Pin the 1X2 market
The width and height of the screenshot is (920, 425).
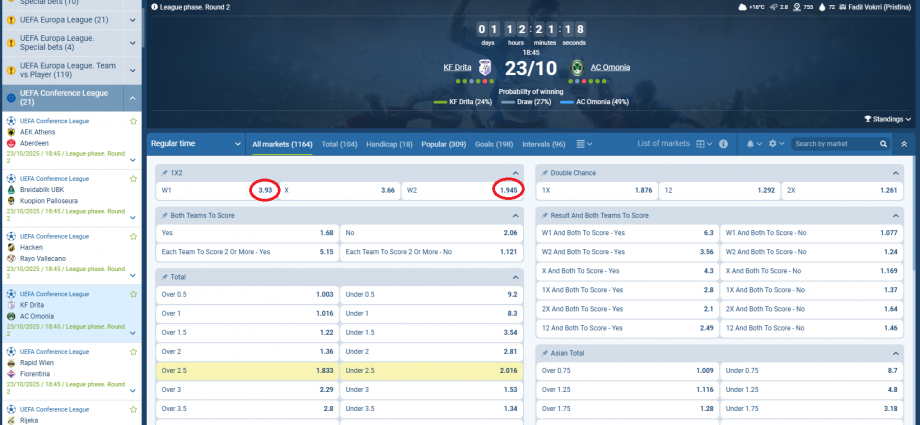point(165,173)
